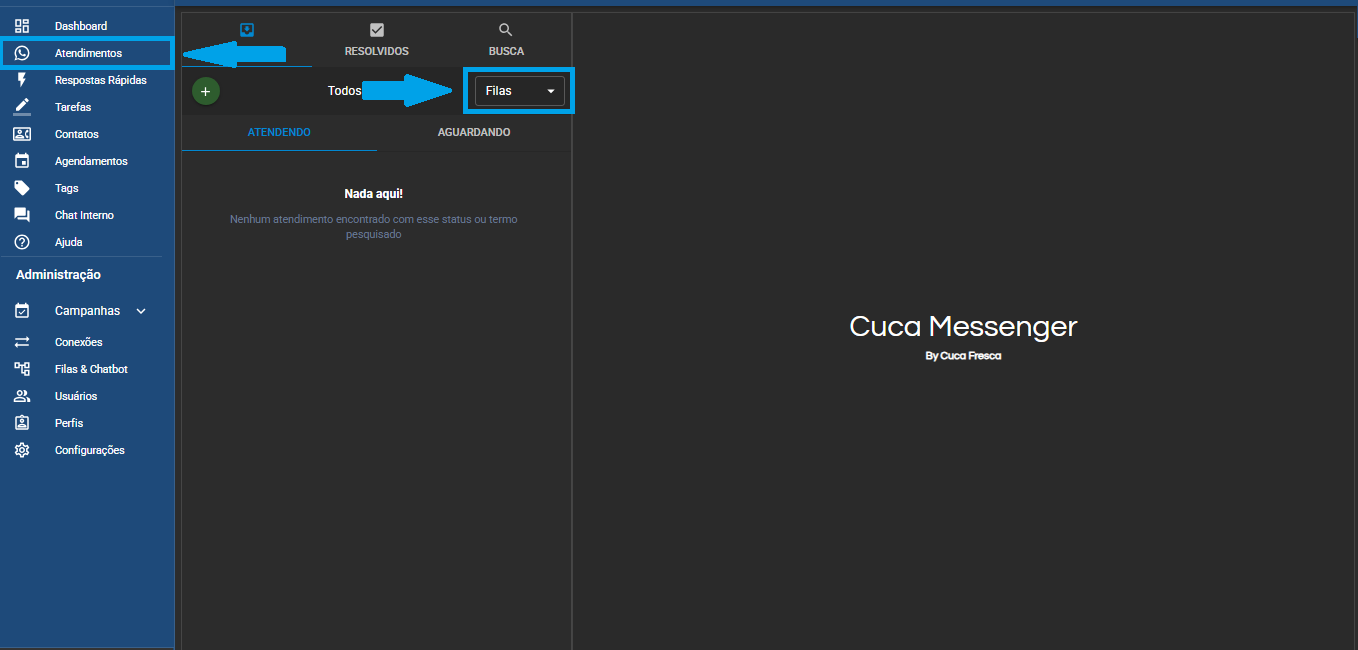The height and width of the screenshot is (650, 1358).
Task: Switch to the Busca search tab
Action: coord(506,39)
